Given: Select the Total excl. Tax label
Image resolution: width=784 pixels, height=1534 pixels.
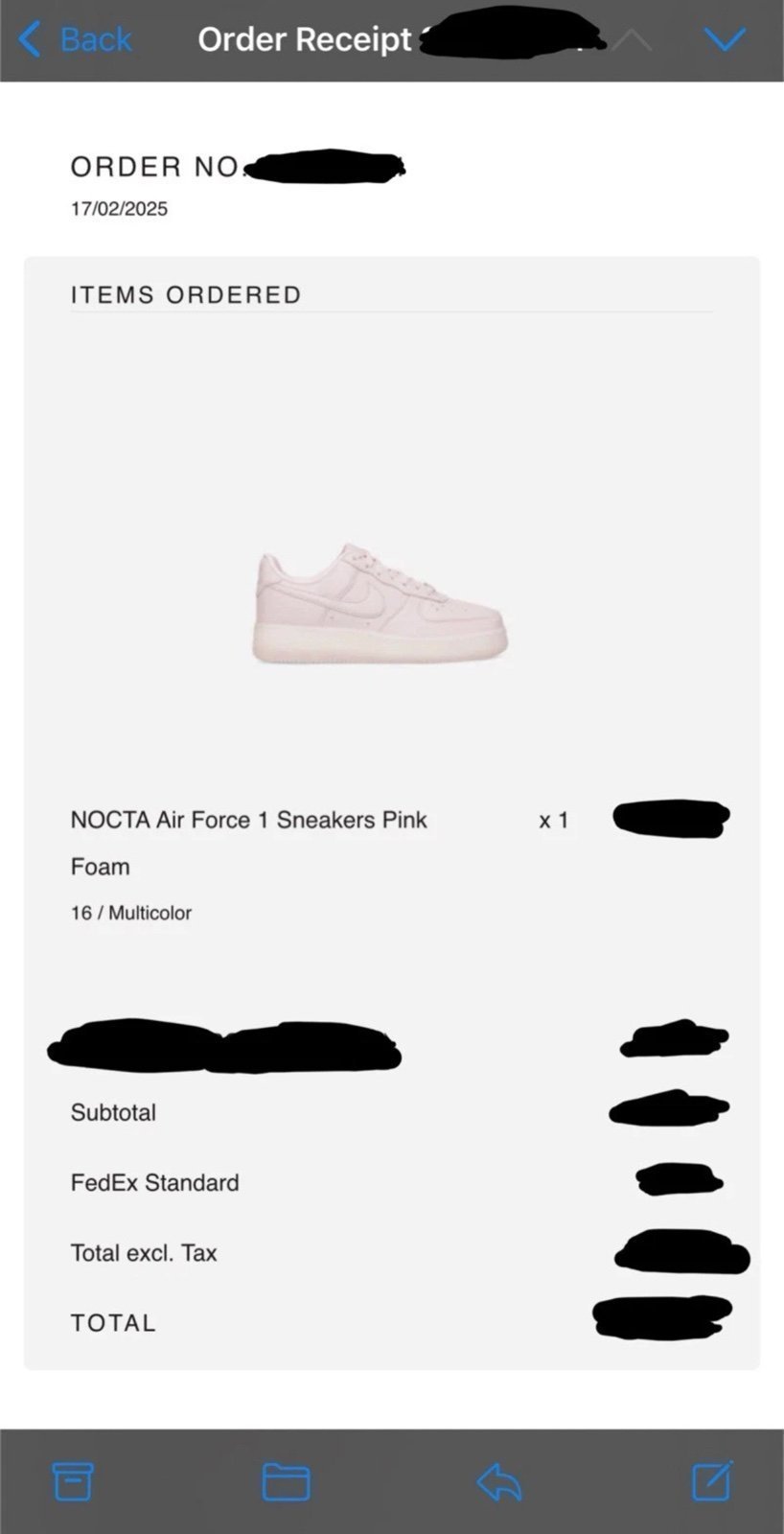Looking at the screenshot, I should click(144, 1253).
